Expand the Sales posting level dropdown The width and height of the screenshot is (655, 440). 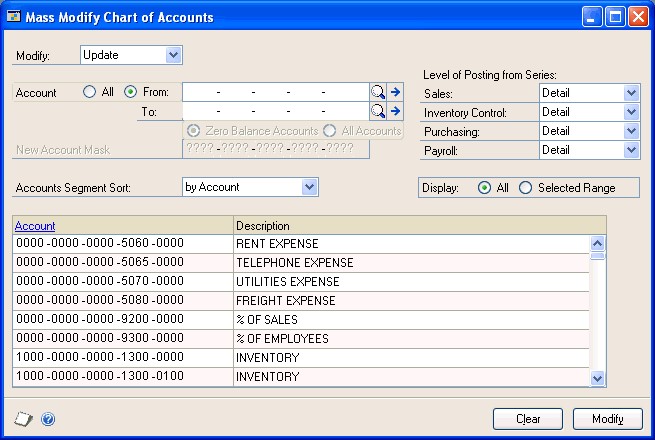(x=631, y=93)
